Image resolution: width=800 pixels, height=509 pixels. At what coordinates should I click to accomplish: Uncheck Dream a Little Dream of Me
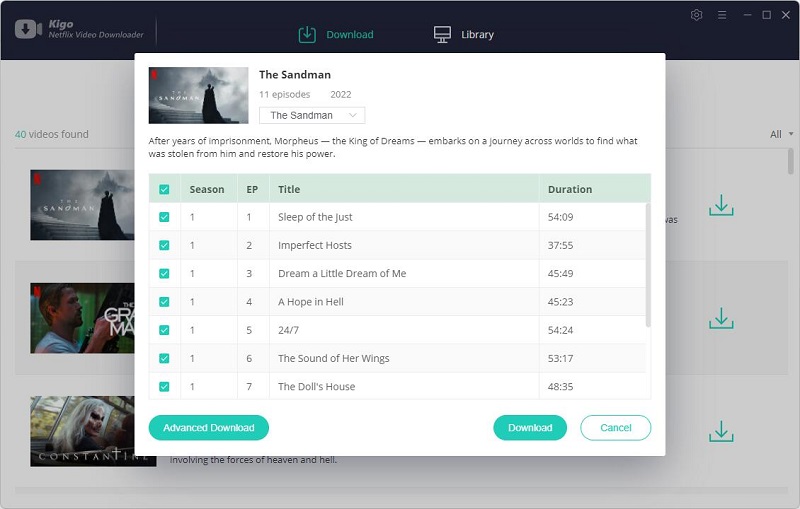pyautogui.click(x=164, y=274)
